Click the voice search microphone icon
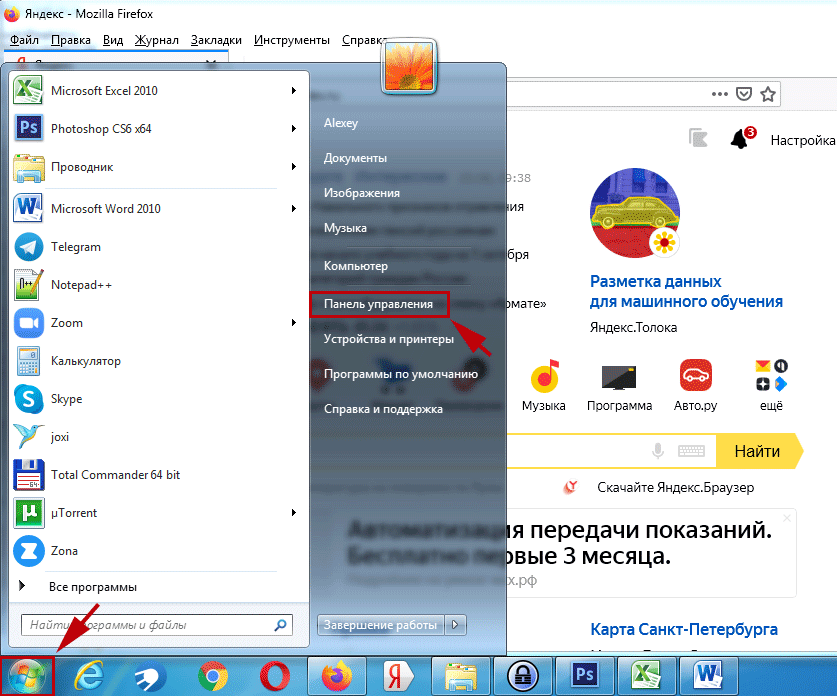 click(x=658, y=452)
